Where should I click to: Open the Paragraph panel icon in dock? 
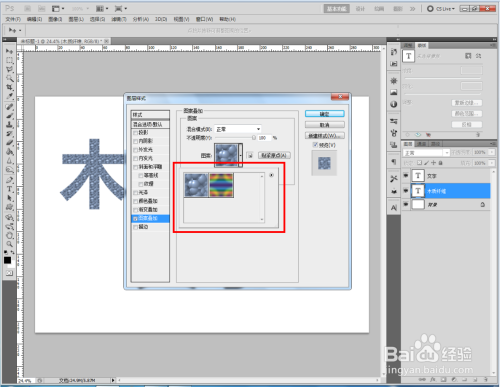point(394,162)
